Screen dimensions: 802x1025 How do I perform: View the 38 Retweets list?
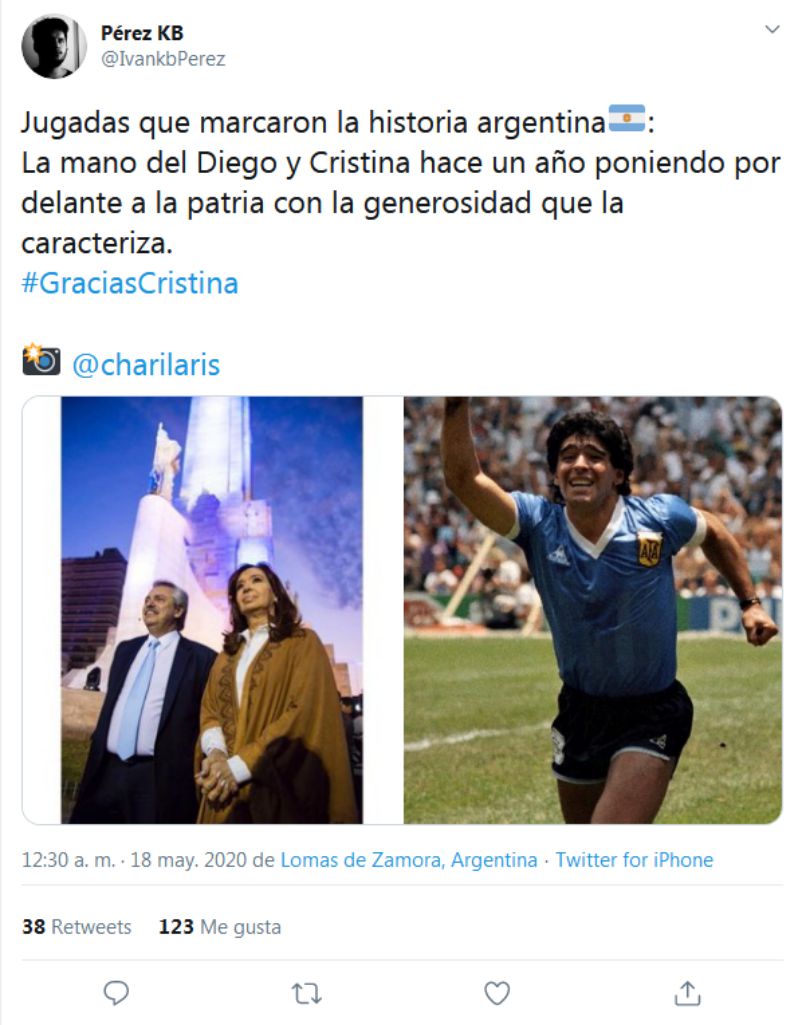point(76,927)
